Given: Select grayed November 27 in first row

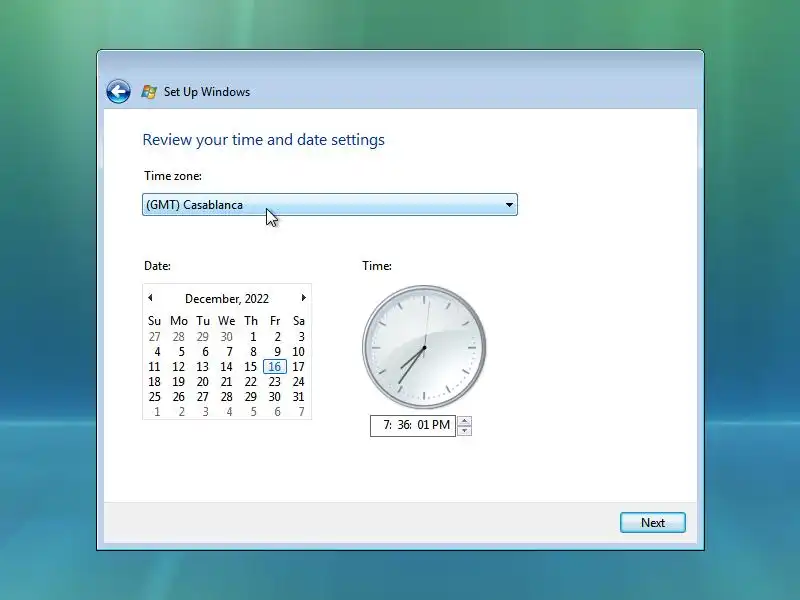Looking at the screenshot, I should 154,337.
